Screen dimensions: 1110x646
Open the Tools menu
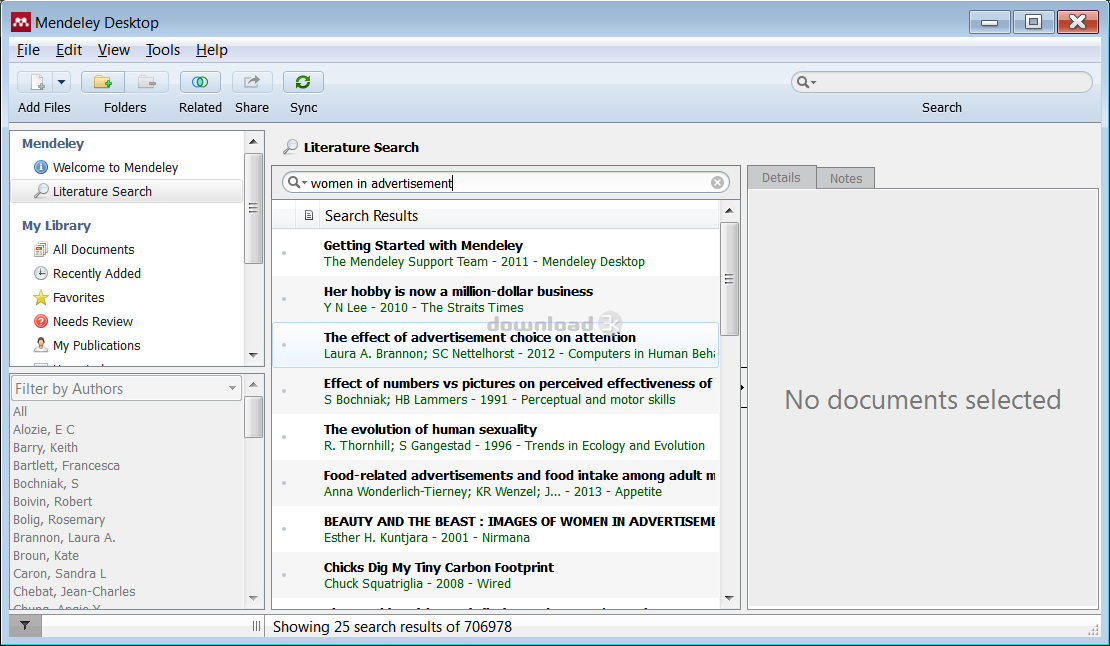coord(162,49)
